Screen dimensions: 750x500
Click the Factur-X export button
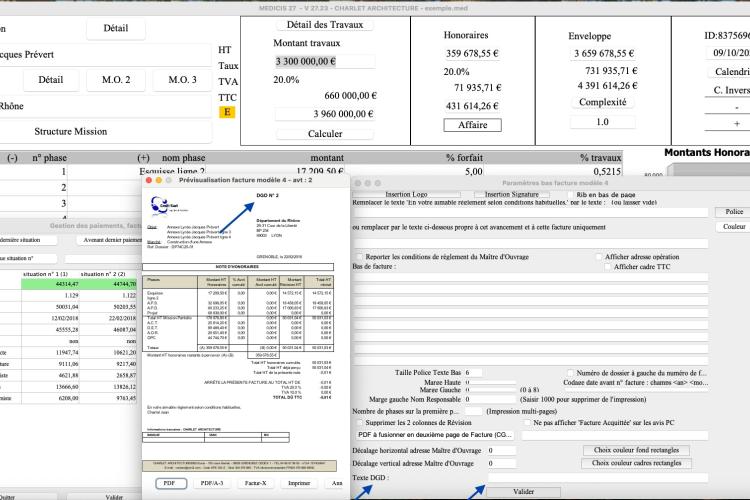tap(255, 483)
